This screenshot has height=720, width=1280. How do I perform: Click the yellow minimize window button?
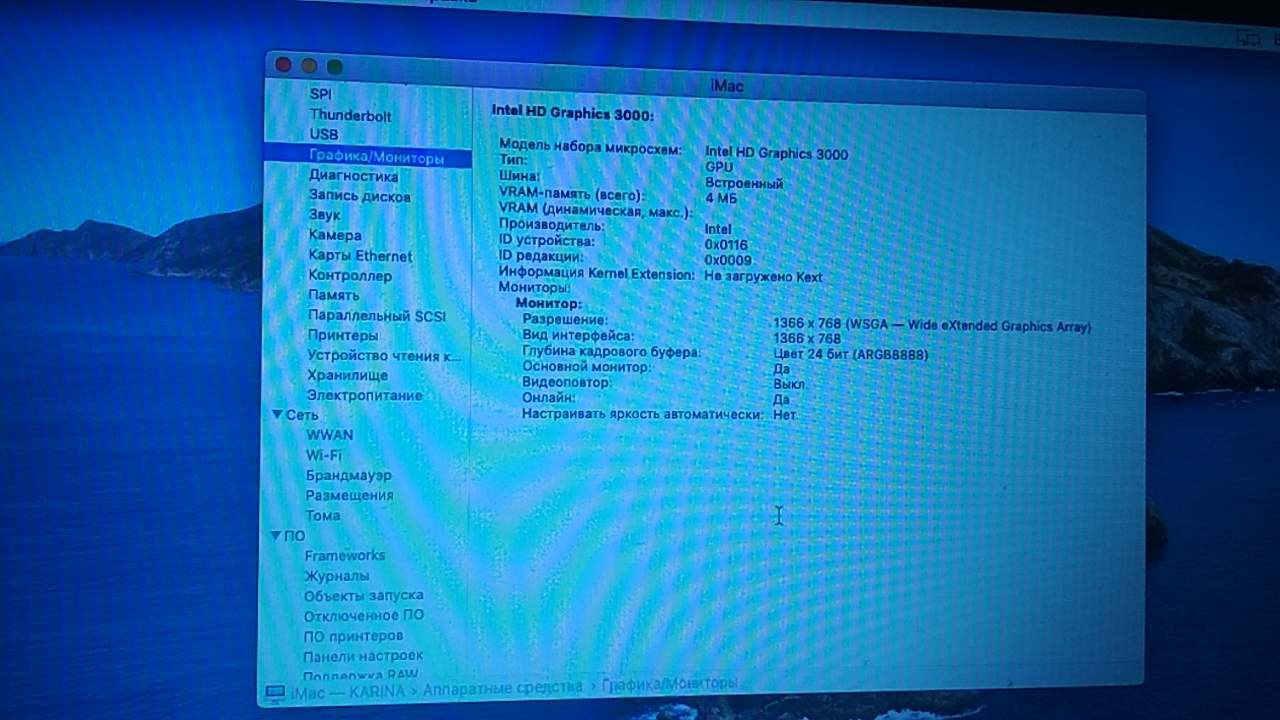[x=309, y=65]
